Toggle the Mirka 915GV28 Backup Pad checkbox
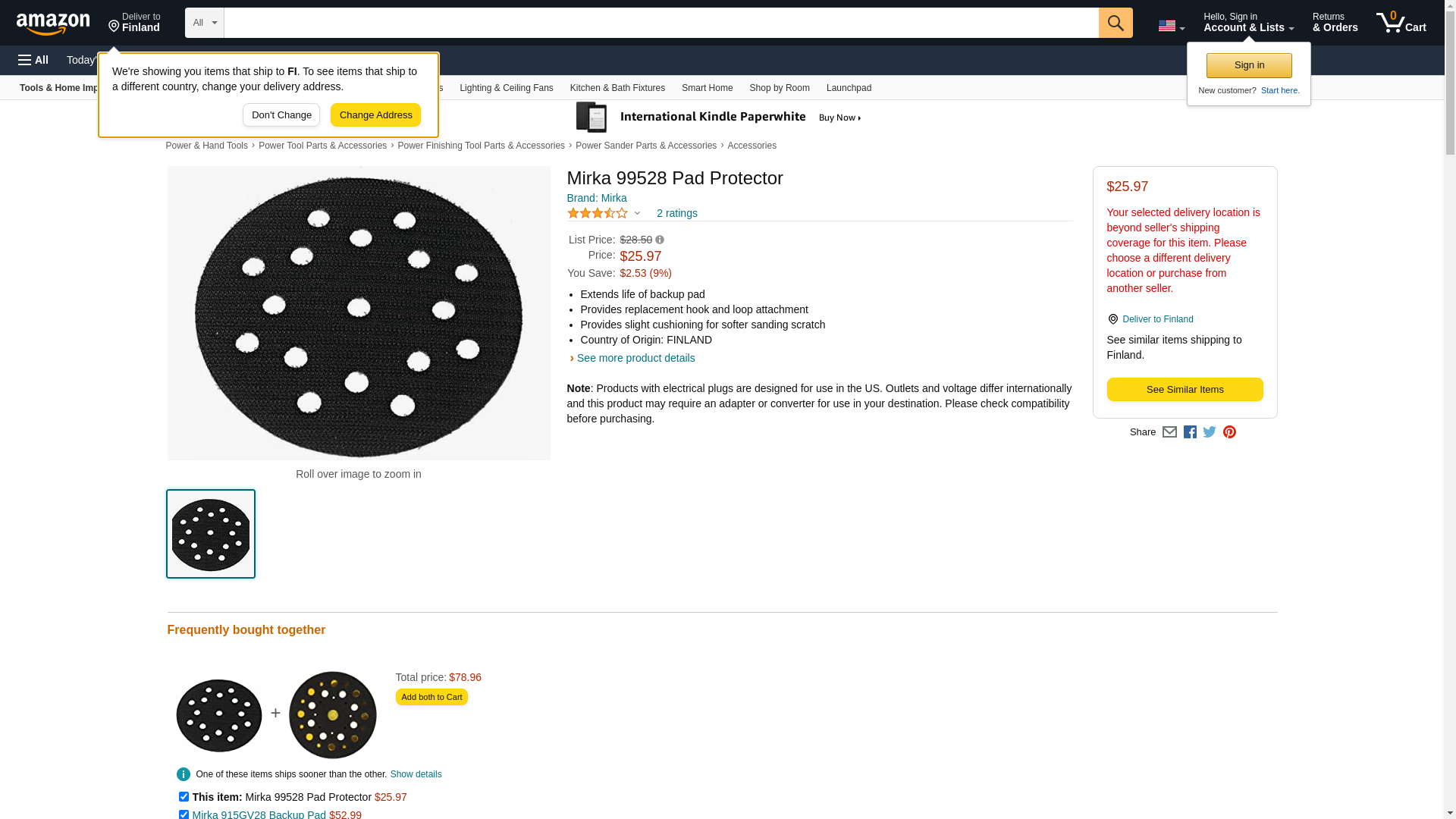The image size is (1456, 819). [x=184, y=814]
